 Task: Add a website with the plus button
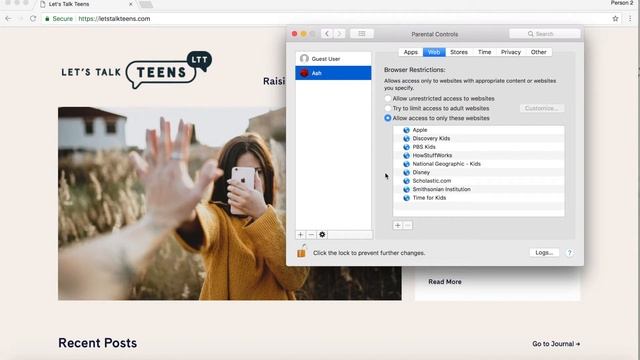[398, 225]
